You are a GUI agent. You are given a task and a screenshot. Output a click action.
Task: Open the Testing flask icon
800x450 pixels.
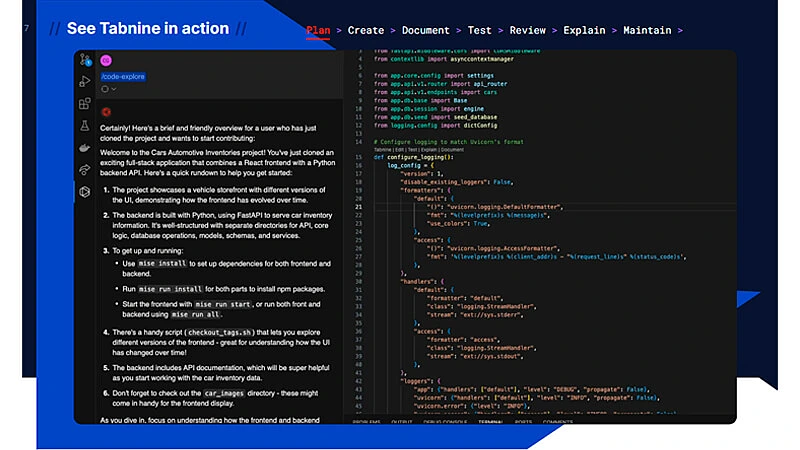point(85,126)
